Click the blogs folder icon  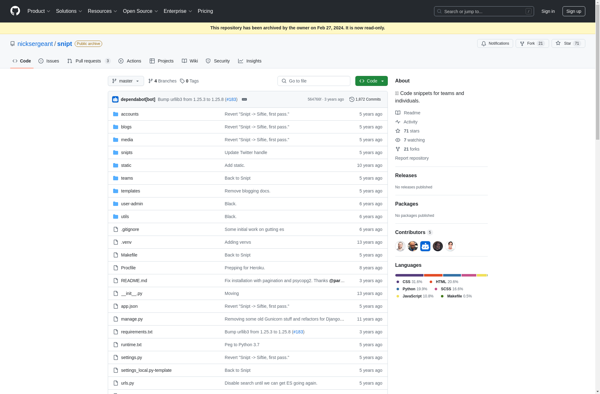click(116, 127)
